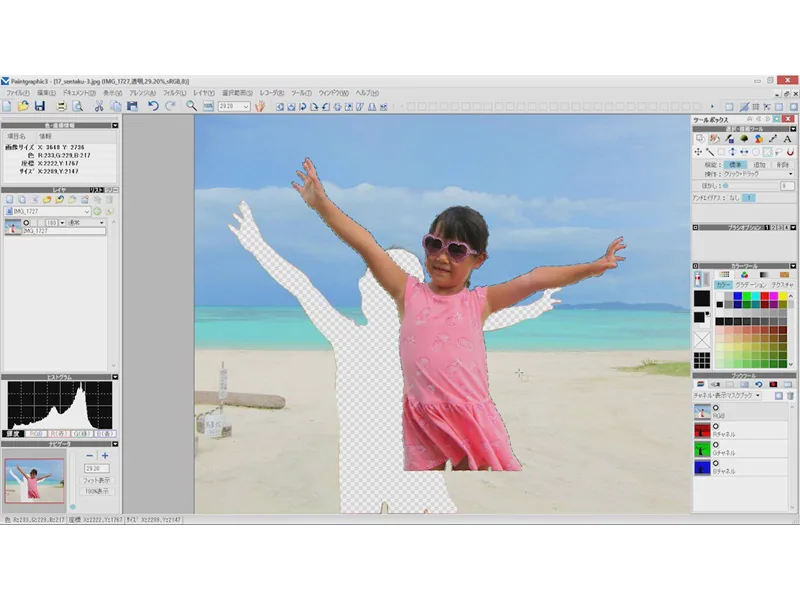Viewport: 800px width, 600px height.
Task: Click the 100%表示 button in navigator
Action: click(x=97, y=492)
